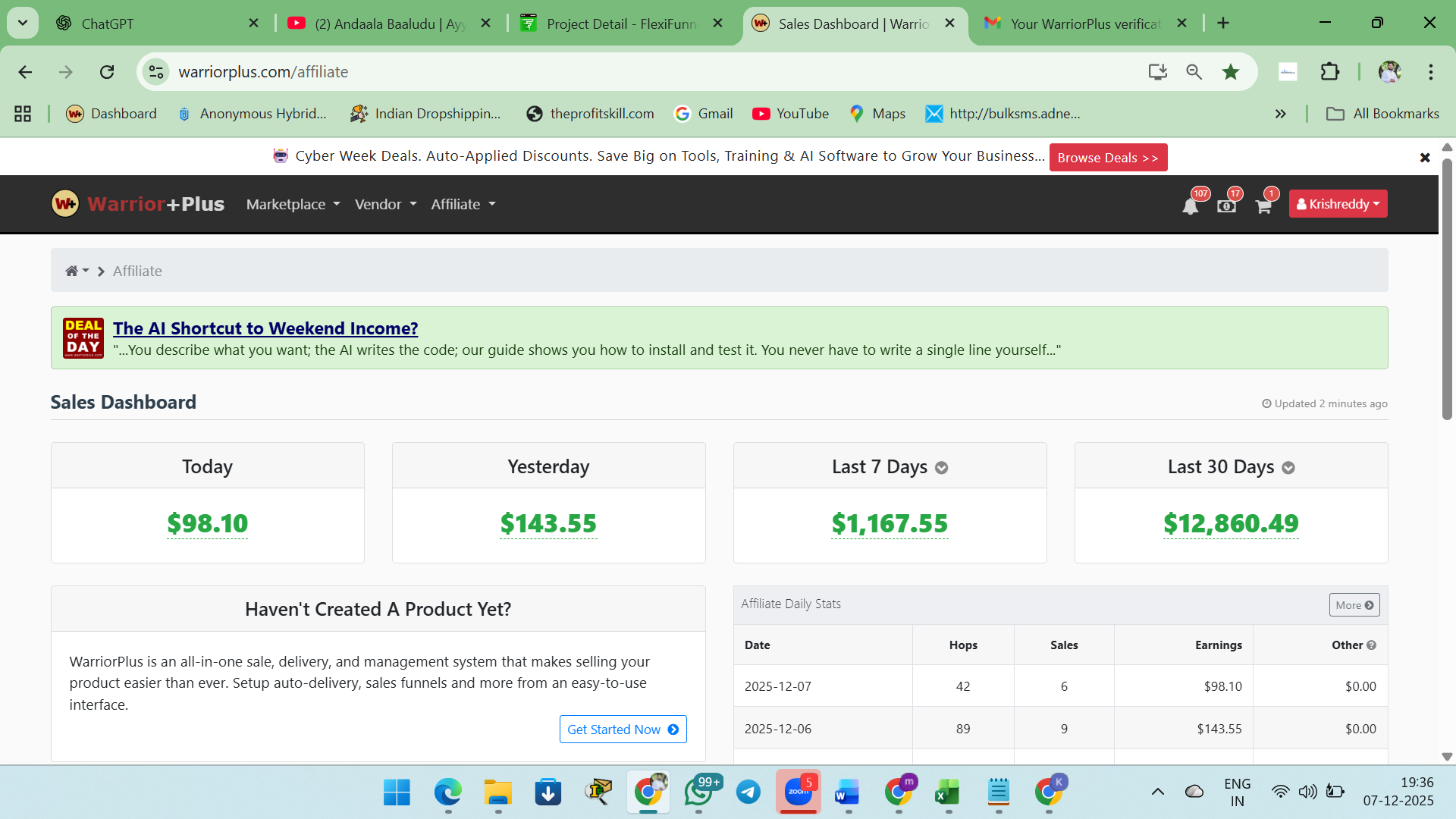Expand the Vendor dropdown menu
This screenshot has height=819, width=1456.
385,204
